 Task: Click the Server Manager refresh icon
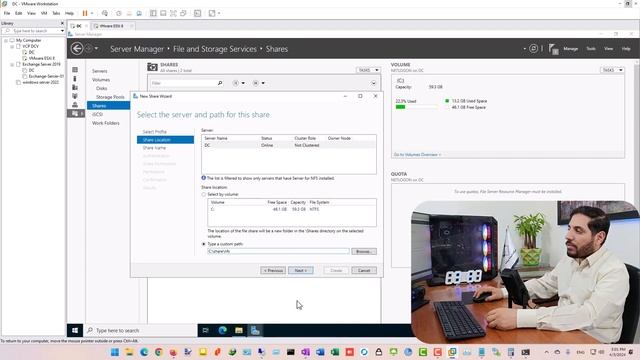[533, 49]
